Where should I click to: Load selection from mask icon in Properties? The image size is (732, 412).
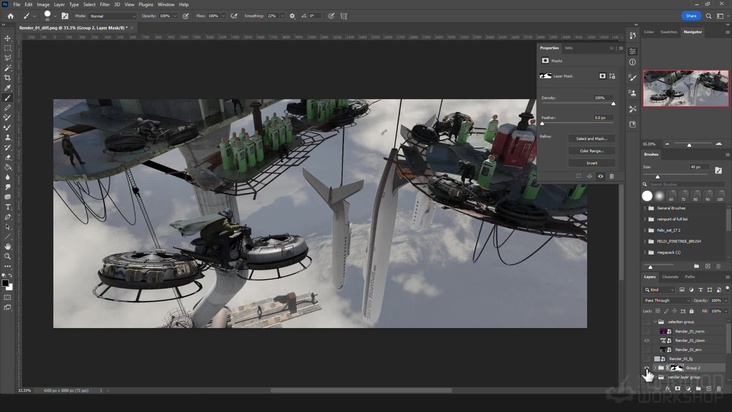578,176
